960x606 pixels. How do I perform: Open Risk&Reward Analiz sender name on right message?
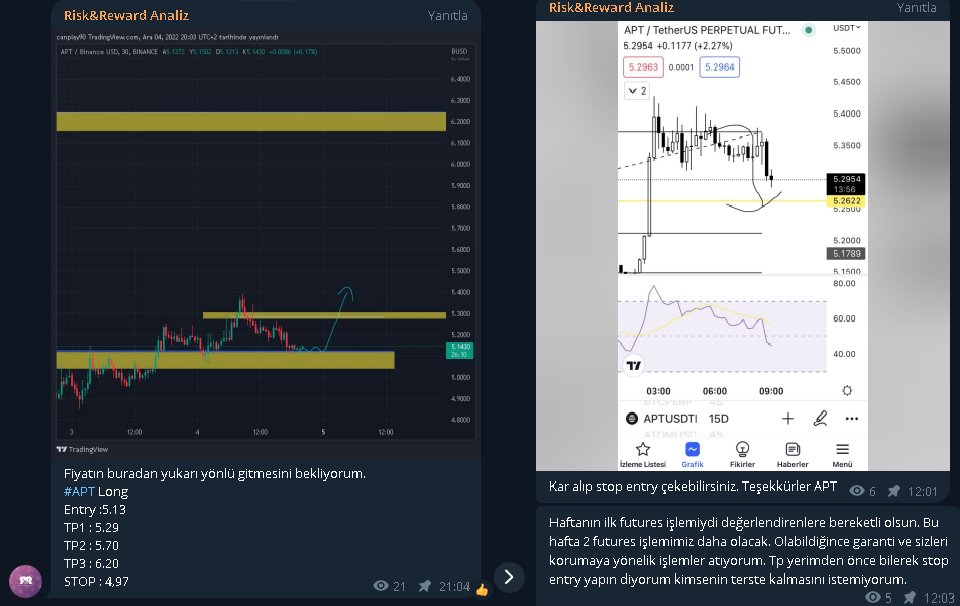coord(611,7)
